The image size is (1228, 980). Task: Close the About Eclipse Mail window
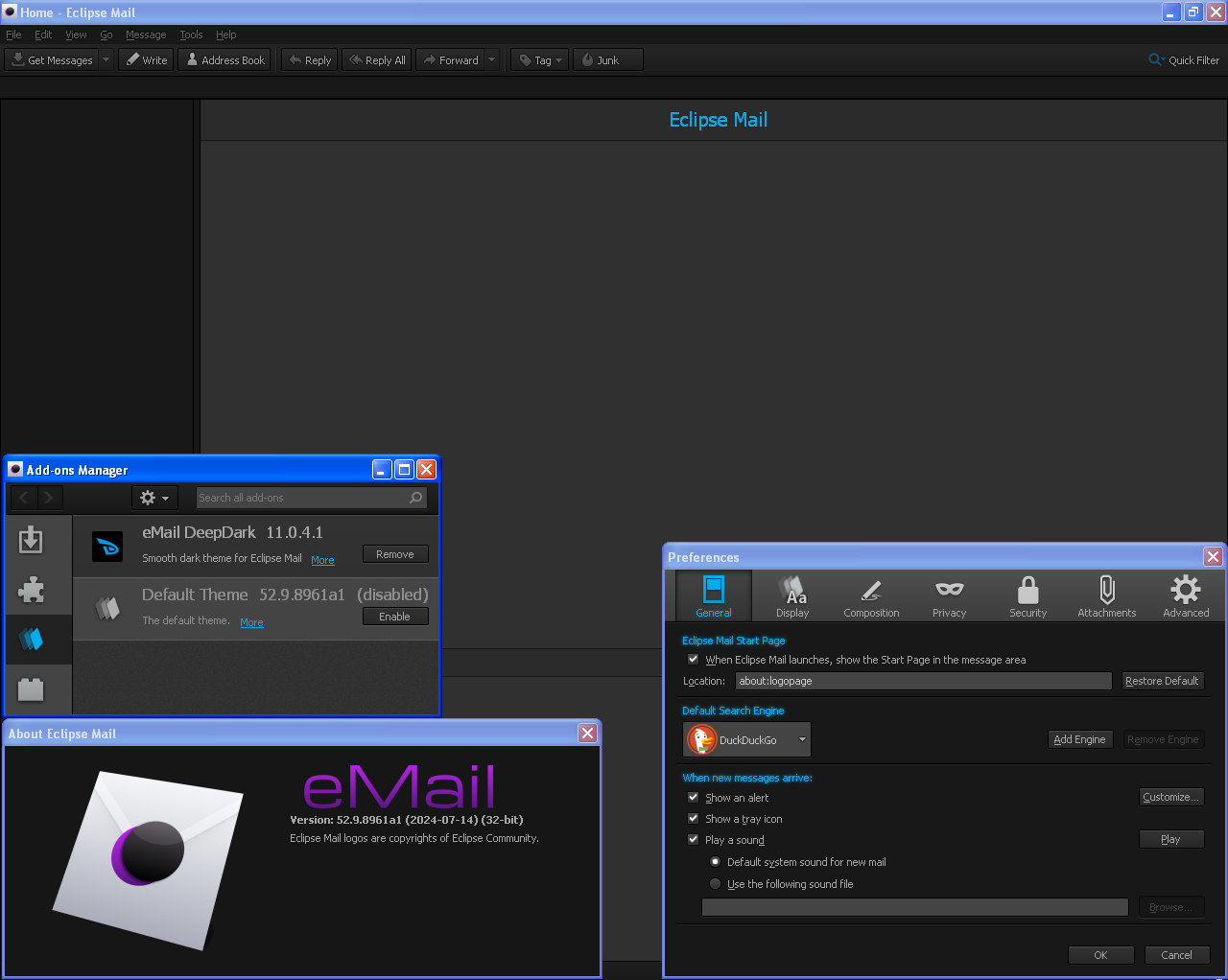coord(587,733)
